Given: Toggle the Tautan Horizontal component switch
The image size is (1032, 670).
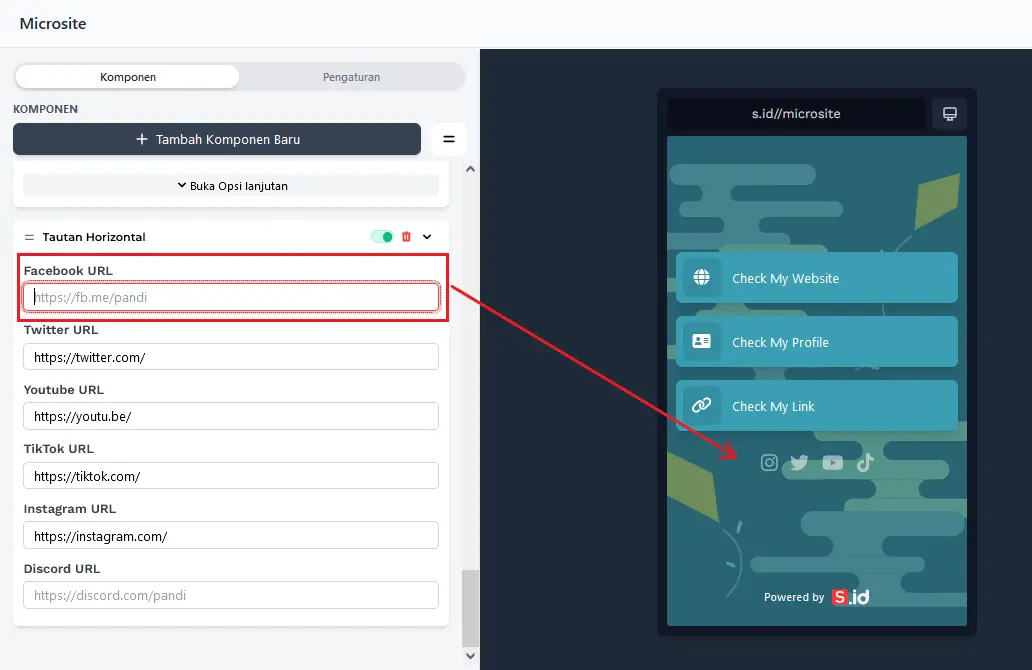Looking at the screenshot, I should coord(382,237).
